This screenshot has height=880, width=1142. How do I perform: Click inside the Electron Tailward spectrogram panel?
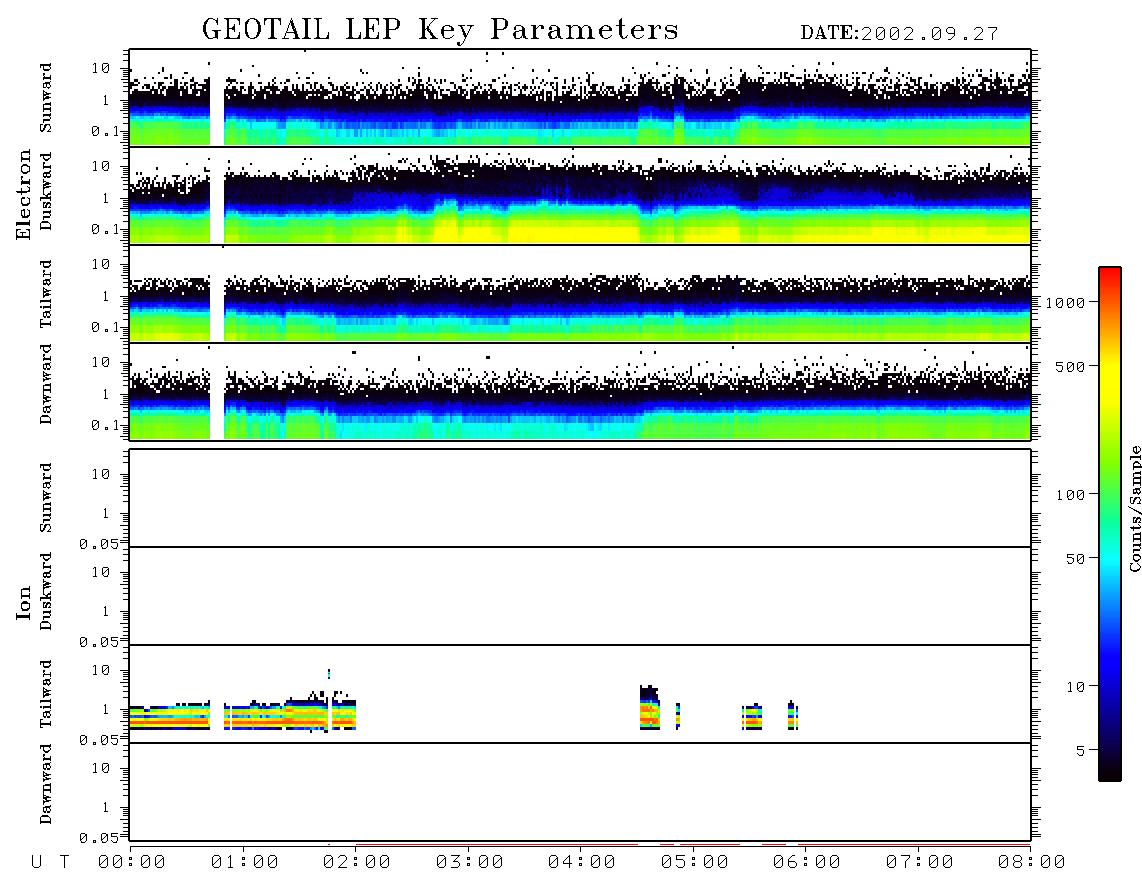click(x=580, y=294)
